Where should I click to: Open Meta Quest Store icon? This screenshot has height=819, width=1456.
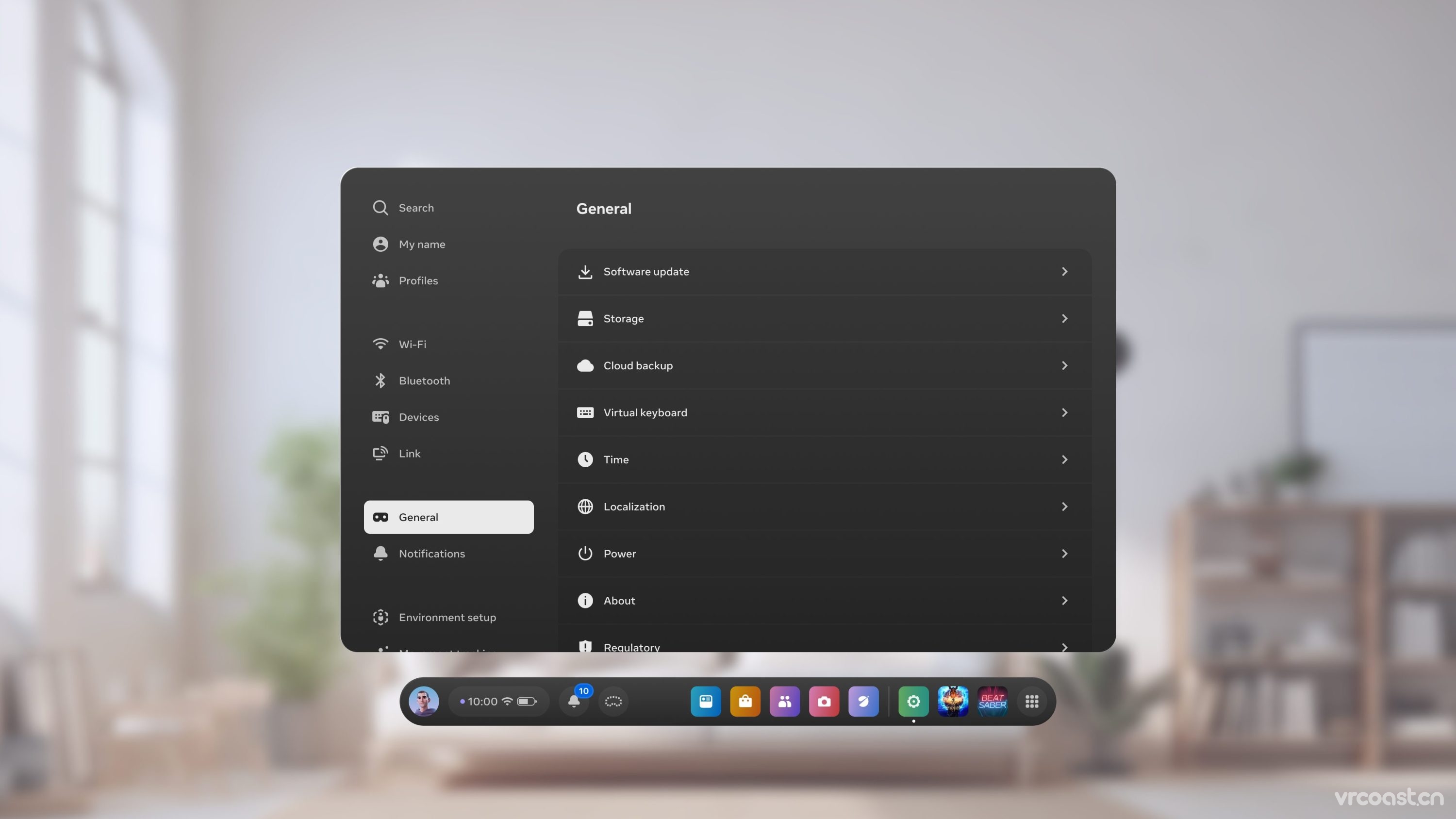pyautogui.click(x=745, y=701)
